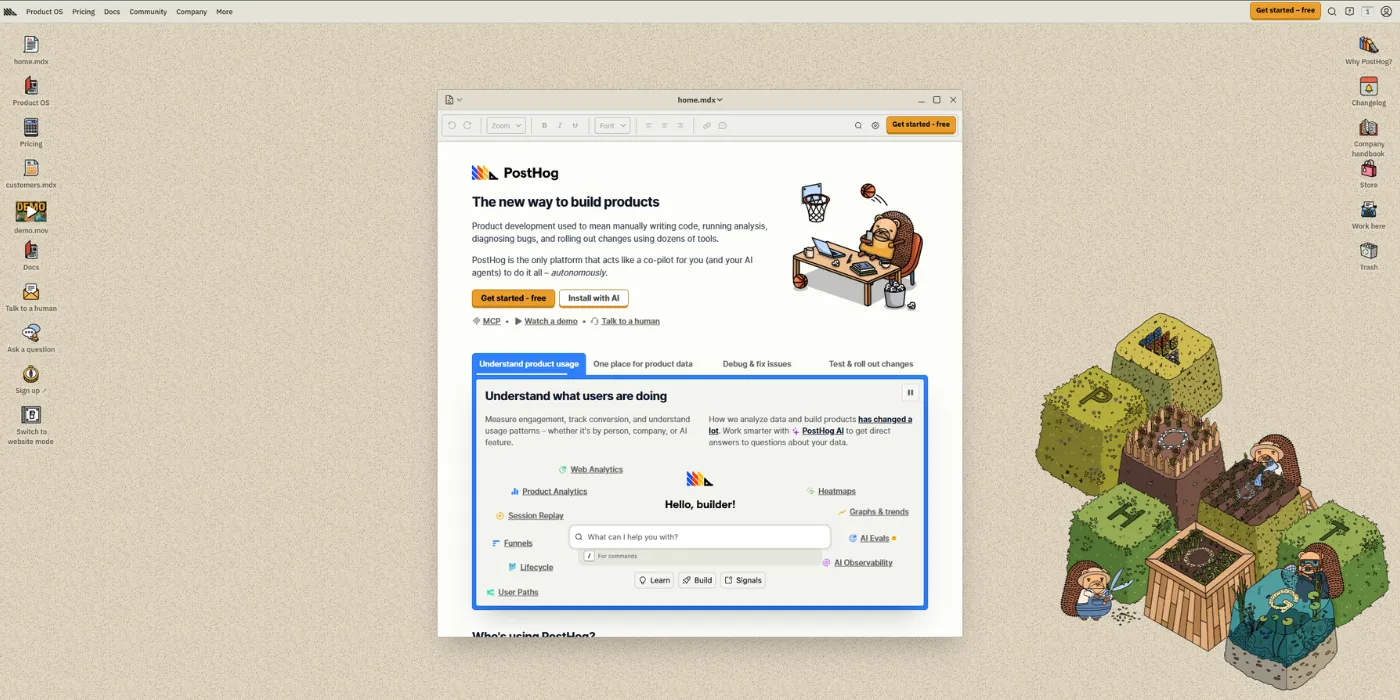Expand the Zoom dropdown
Screen dimensions: 1400x700
click(505, 126)
